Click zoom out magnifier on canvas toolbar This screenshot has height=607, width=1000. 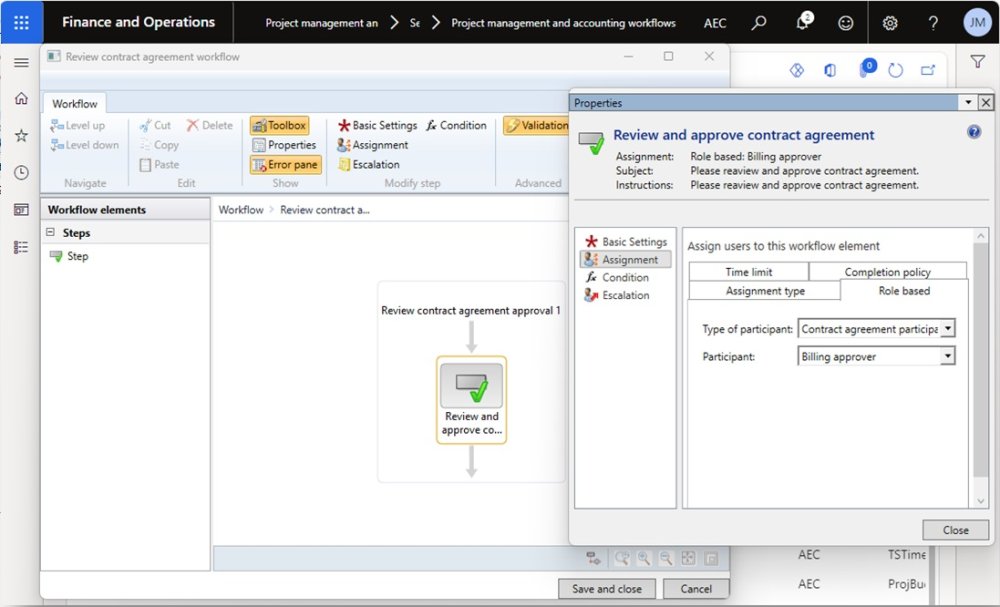click(x=666, y=559)
